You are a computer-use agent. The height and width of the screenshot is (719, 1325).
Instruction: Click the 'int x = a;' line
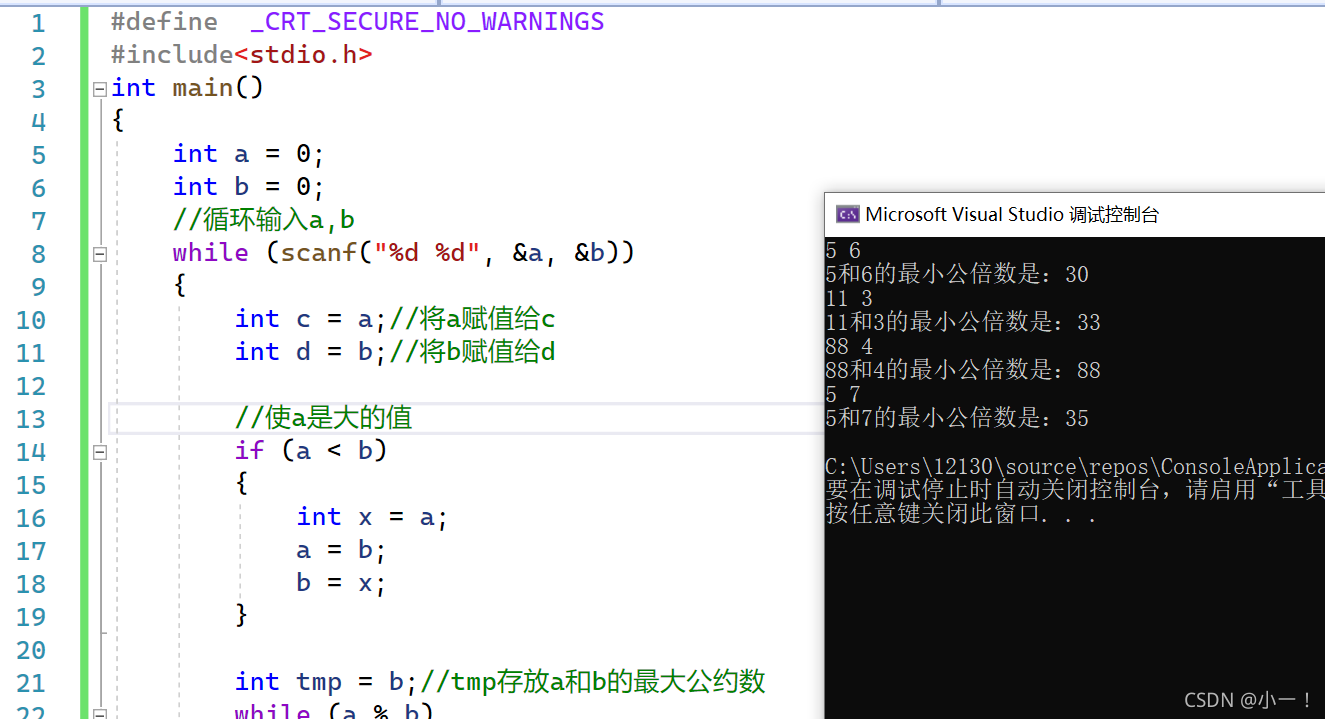(373, 517)
